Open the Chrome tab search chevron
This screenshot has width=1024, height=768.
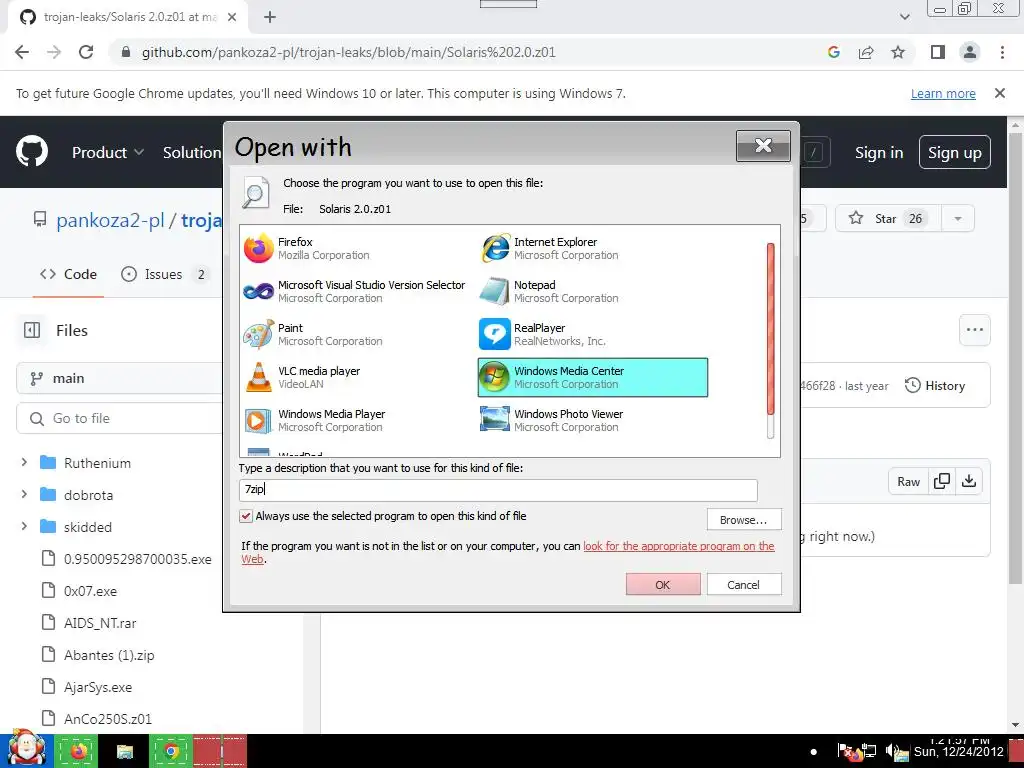point(904,18)
